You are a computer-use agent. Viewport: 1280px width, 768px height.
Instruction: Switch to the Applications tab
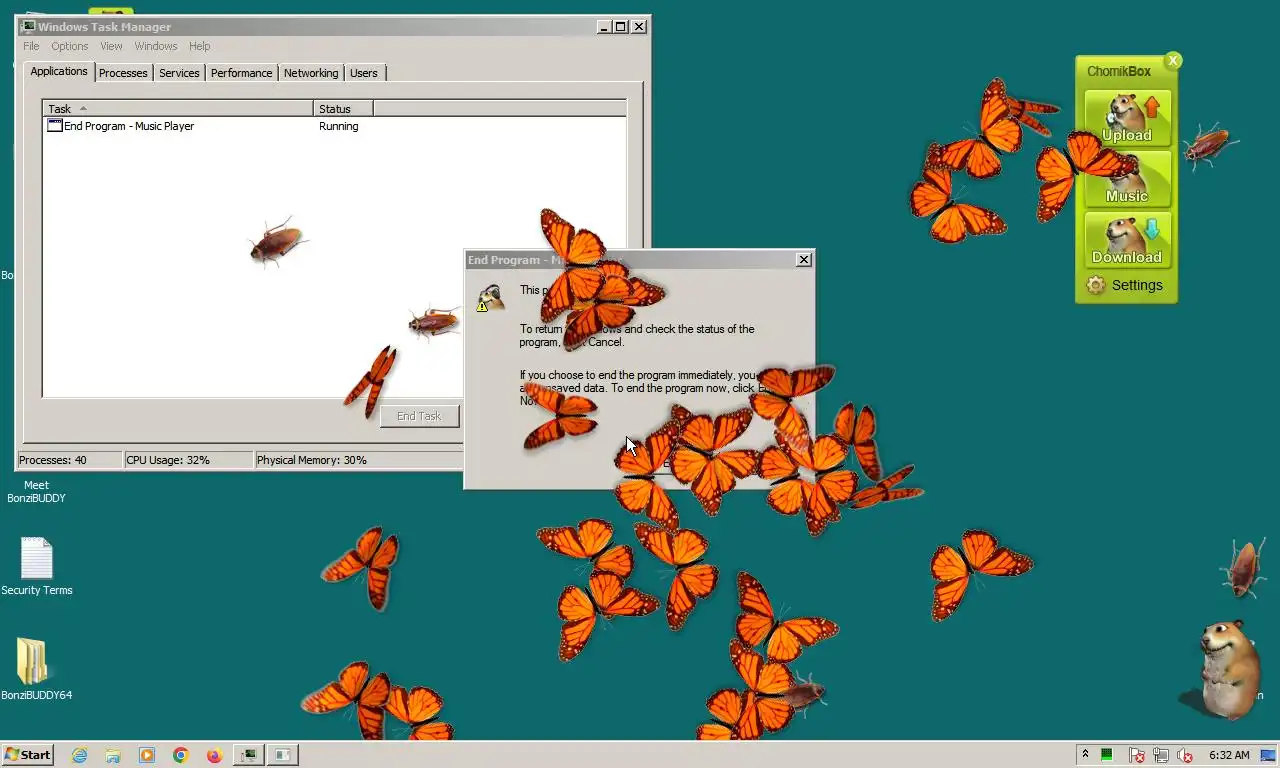point(59,71)
